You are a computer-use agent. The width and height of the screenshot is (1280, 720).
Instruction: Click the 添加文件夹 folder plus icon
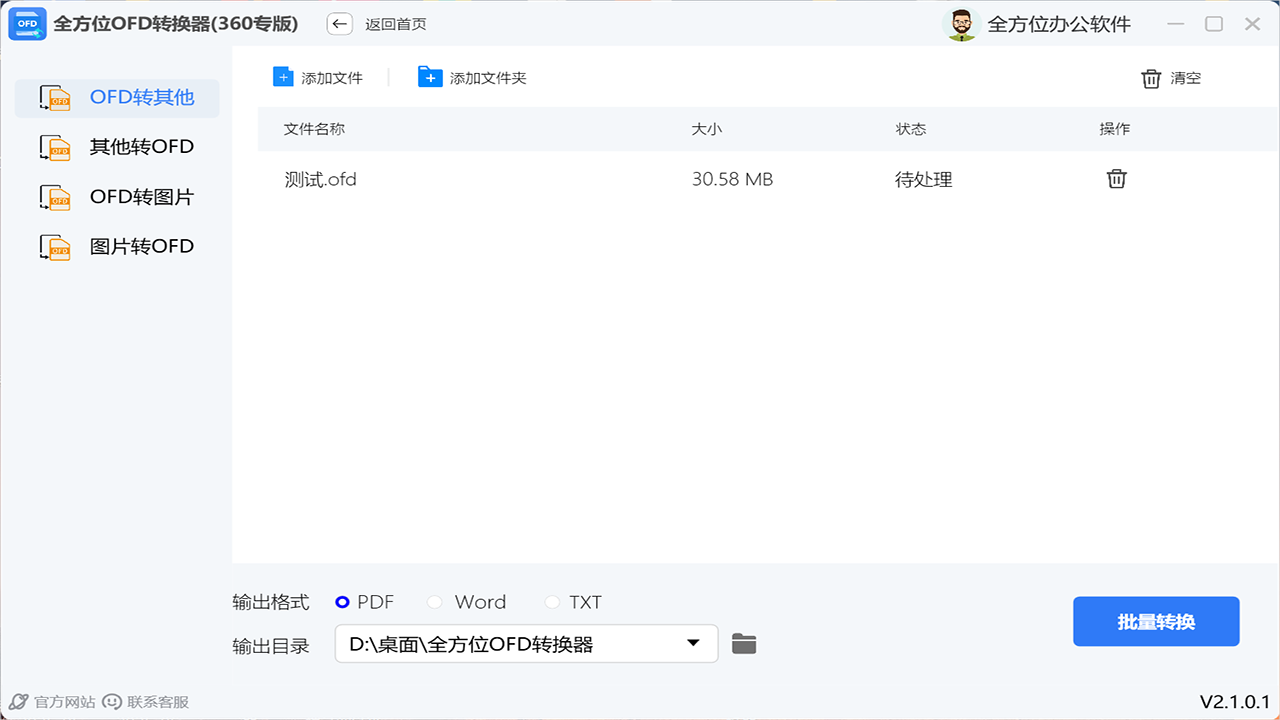431,76
